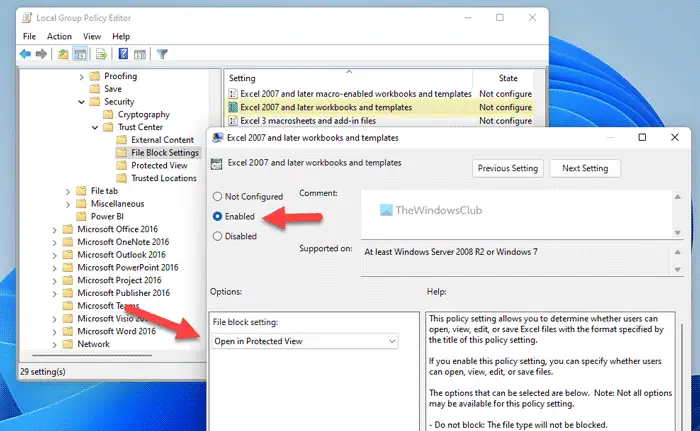Click the console tree horizontal scrollbar

tap(92, 356)
